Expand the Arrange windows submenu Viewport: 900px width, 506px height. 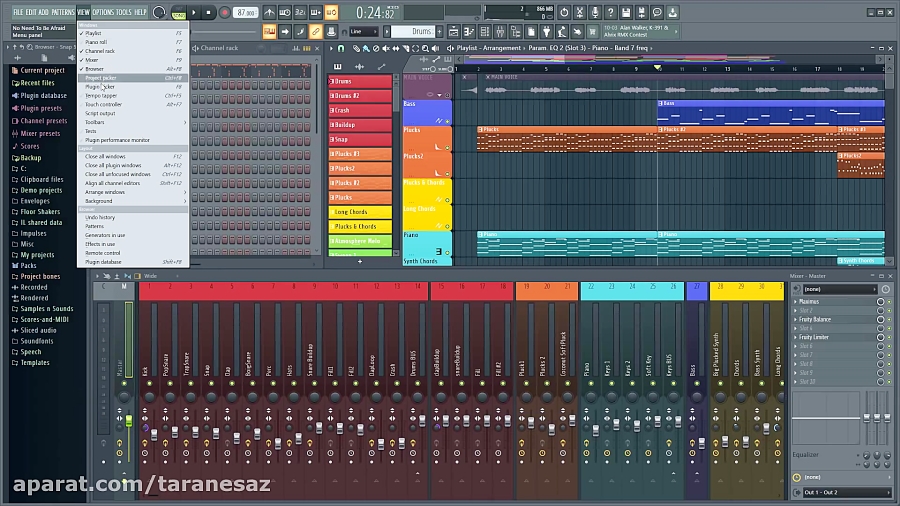click(x=105, y=192)
